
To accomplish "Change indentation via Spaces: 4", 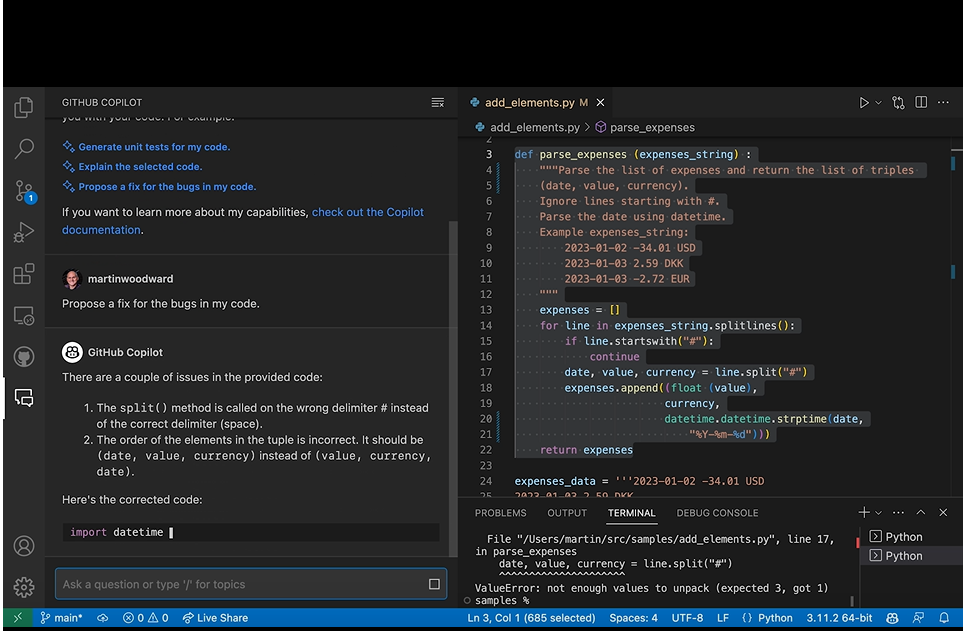I will pos(633,617).
